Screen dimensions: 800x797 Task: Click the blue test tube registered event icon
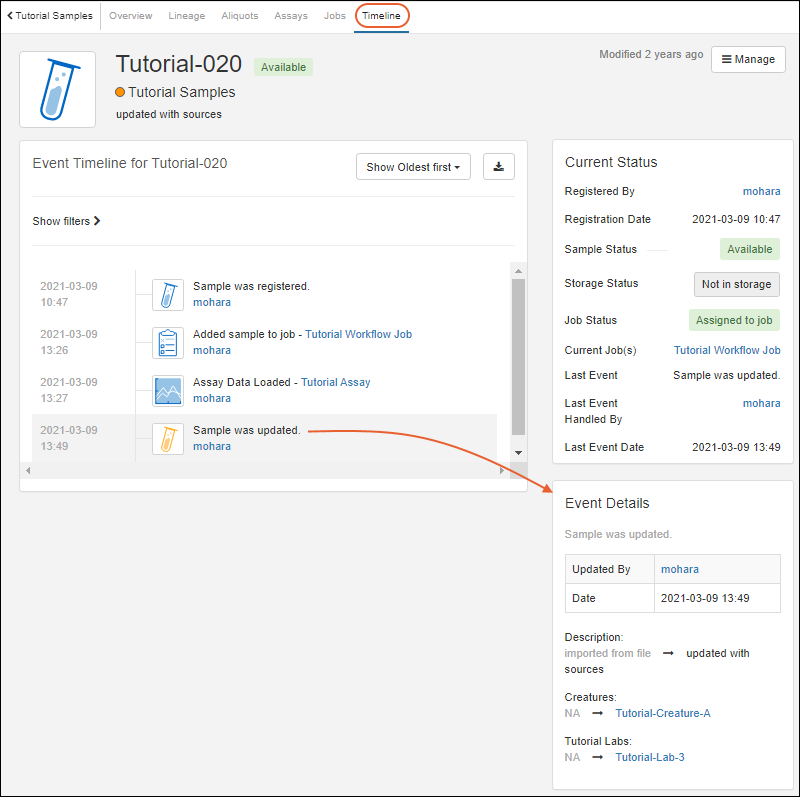coord(168,294)
